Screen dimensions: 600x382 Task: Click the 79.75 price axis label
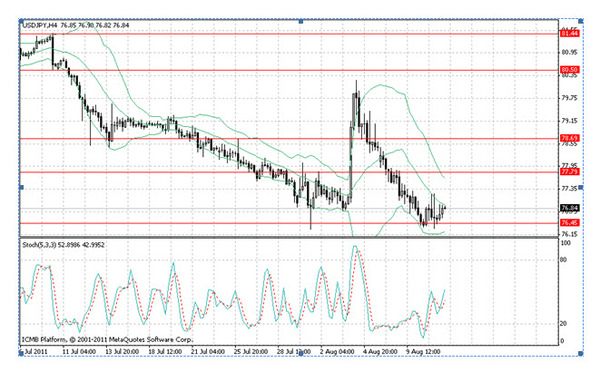tap(569, 98)
